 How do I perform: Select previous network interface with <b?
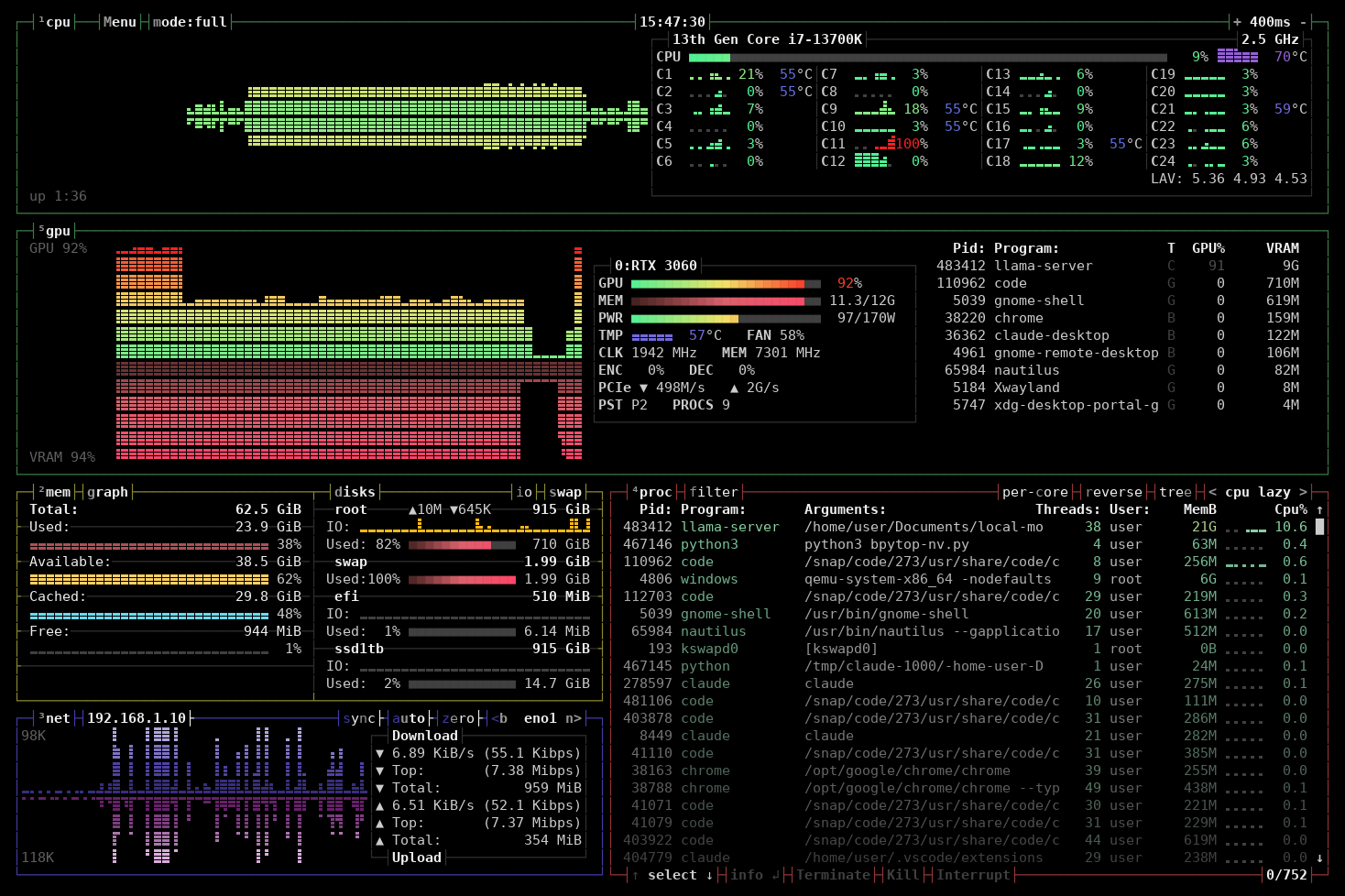click(x=499, y=718)
